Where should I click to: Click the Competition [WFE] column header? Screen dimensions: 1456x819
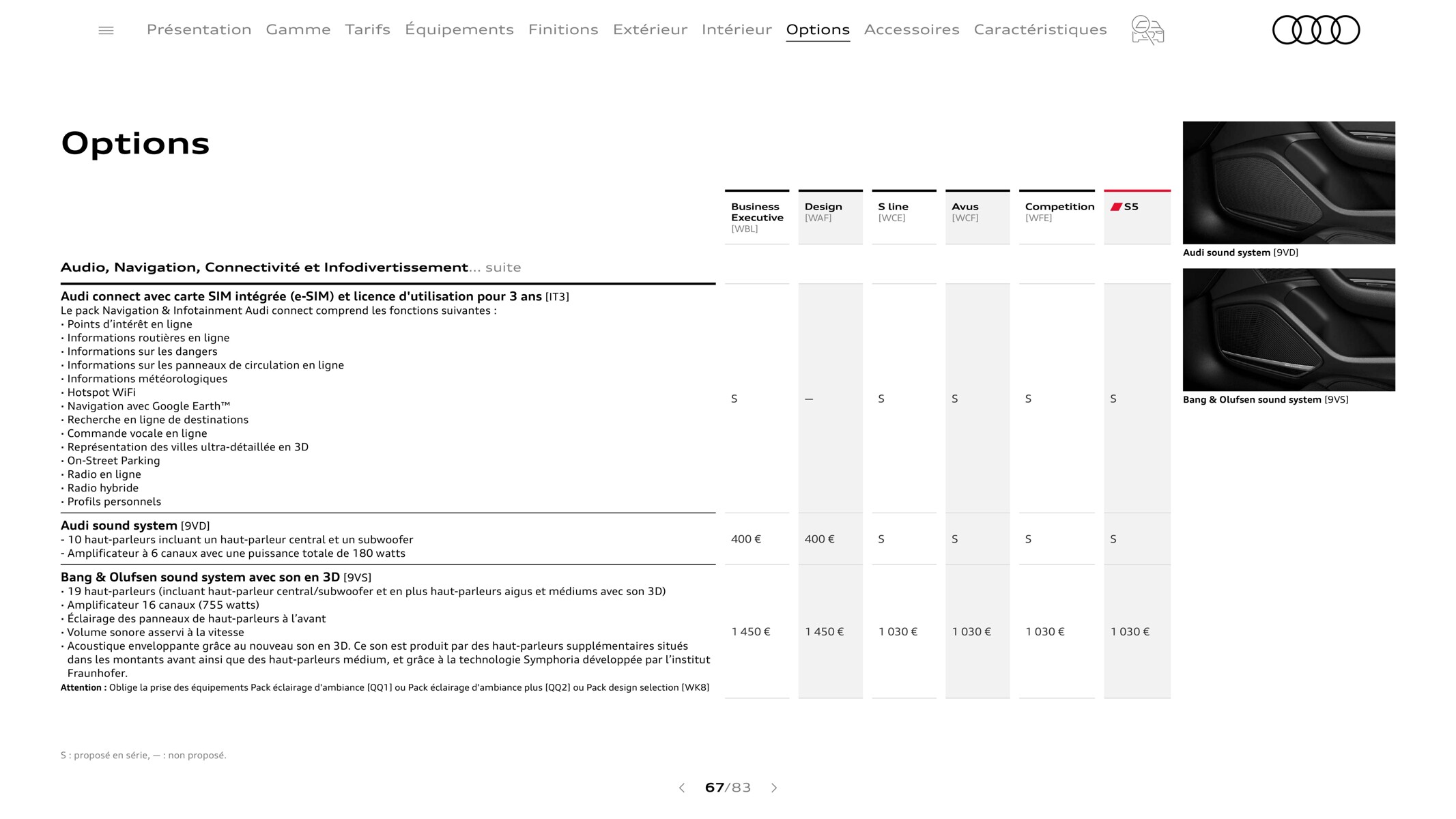(1057, 217)
